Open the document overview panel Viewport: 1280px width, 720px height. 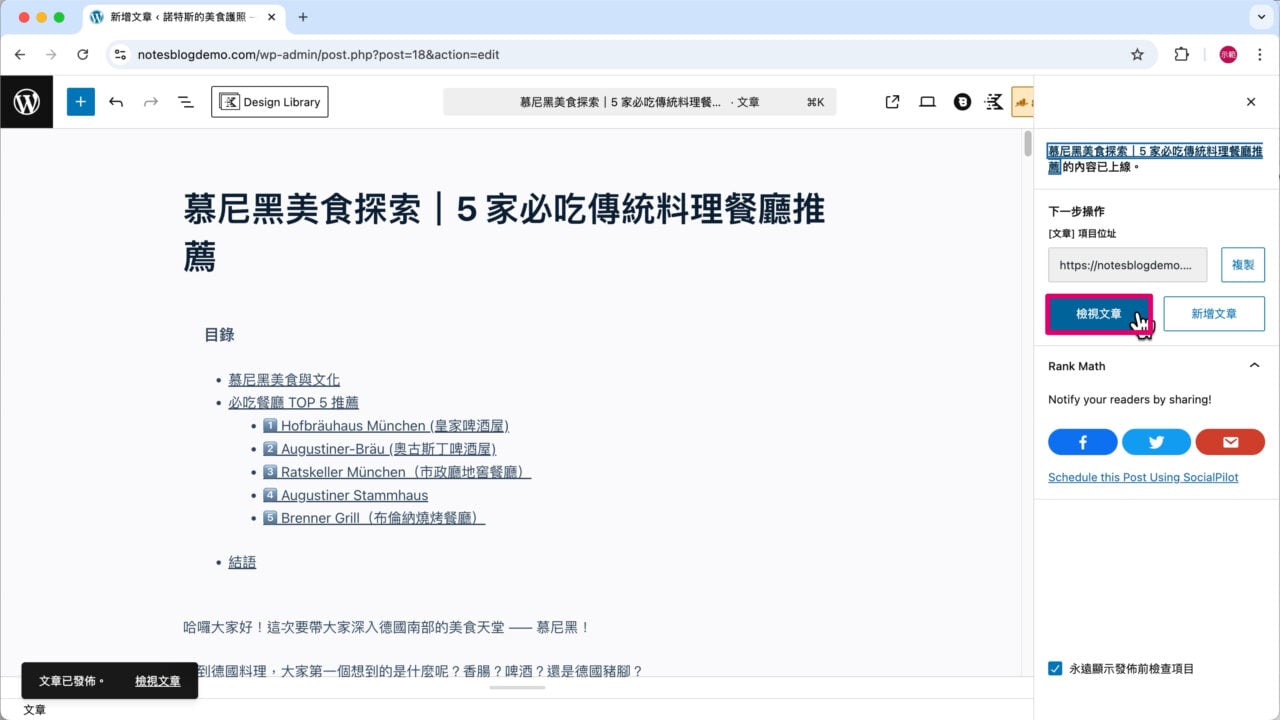coord(186,101)
